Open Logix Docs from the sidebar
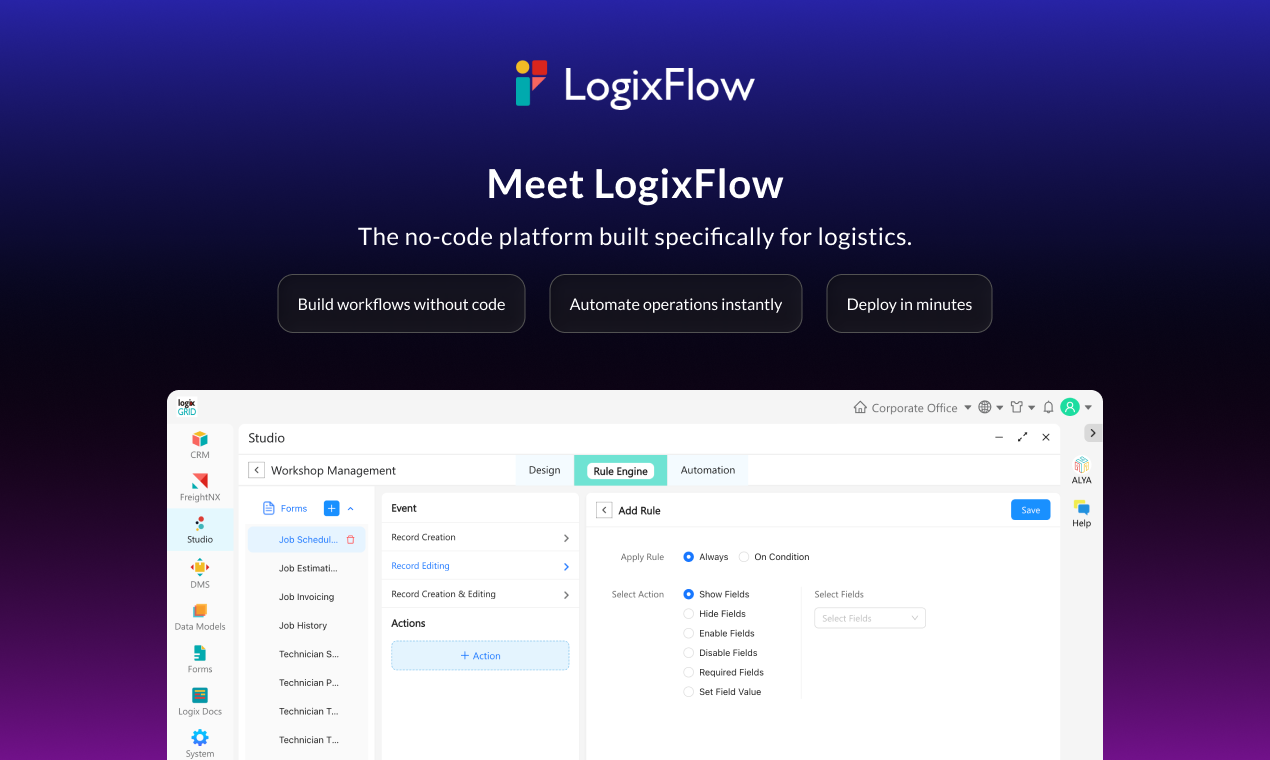 click(199, 698)
